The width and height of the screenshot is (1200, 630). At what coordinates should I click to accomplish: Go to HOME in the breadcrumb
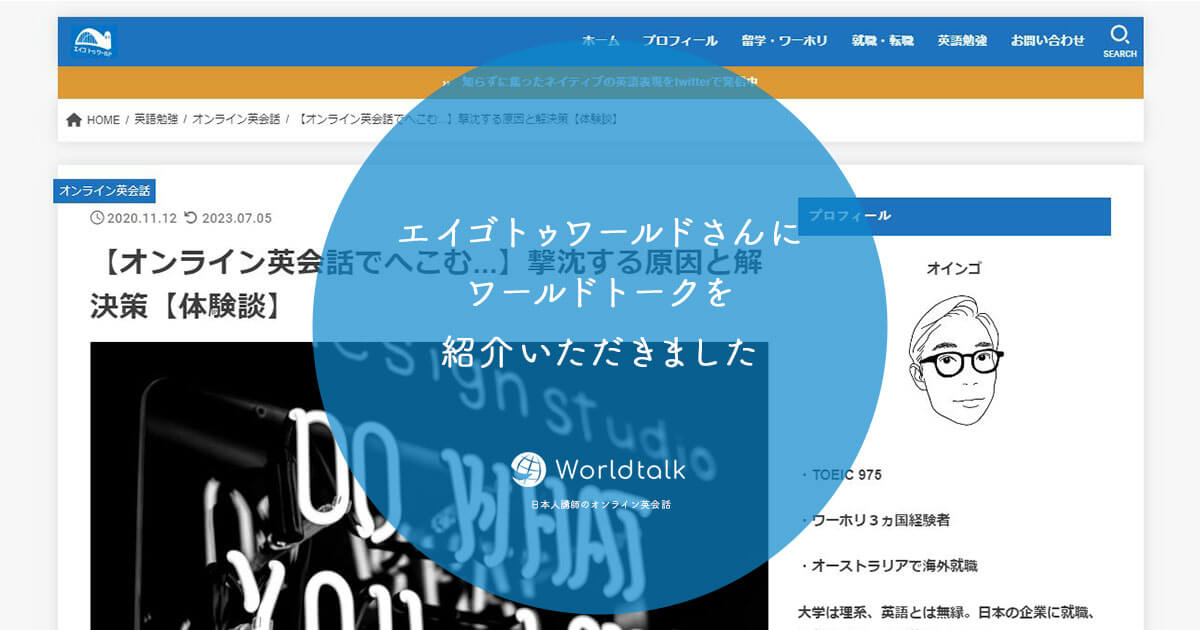click(103, 120)
